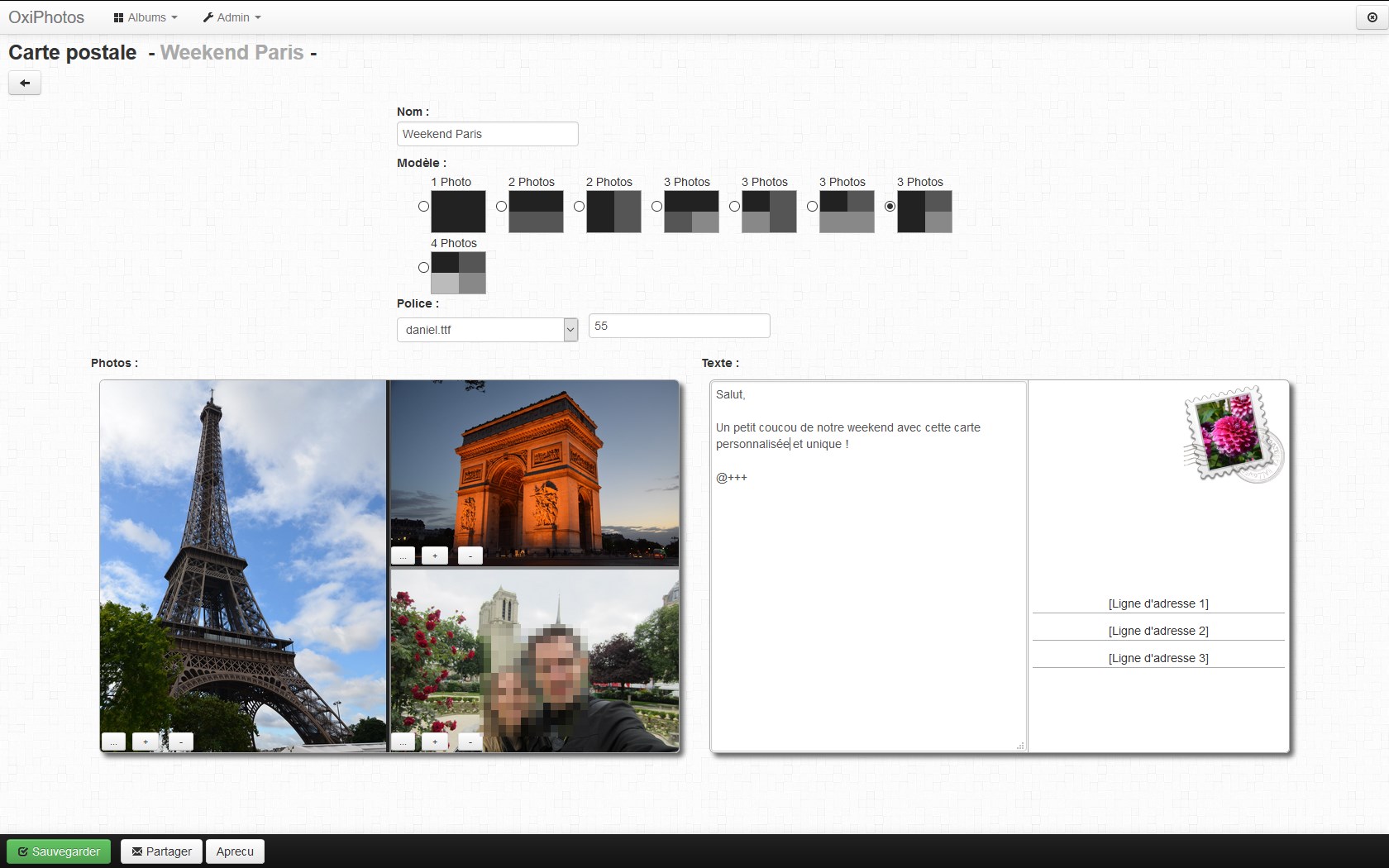The height and width of the screenshot is (868, 1389).
Task: Click browse (...) button on Eiffel Tower photo
Action: pos(114,742)
